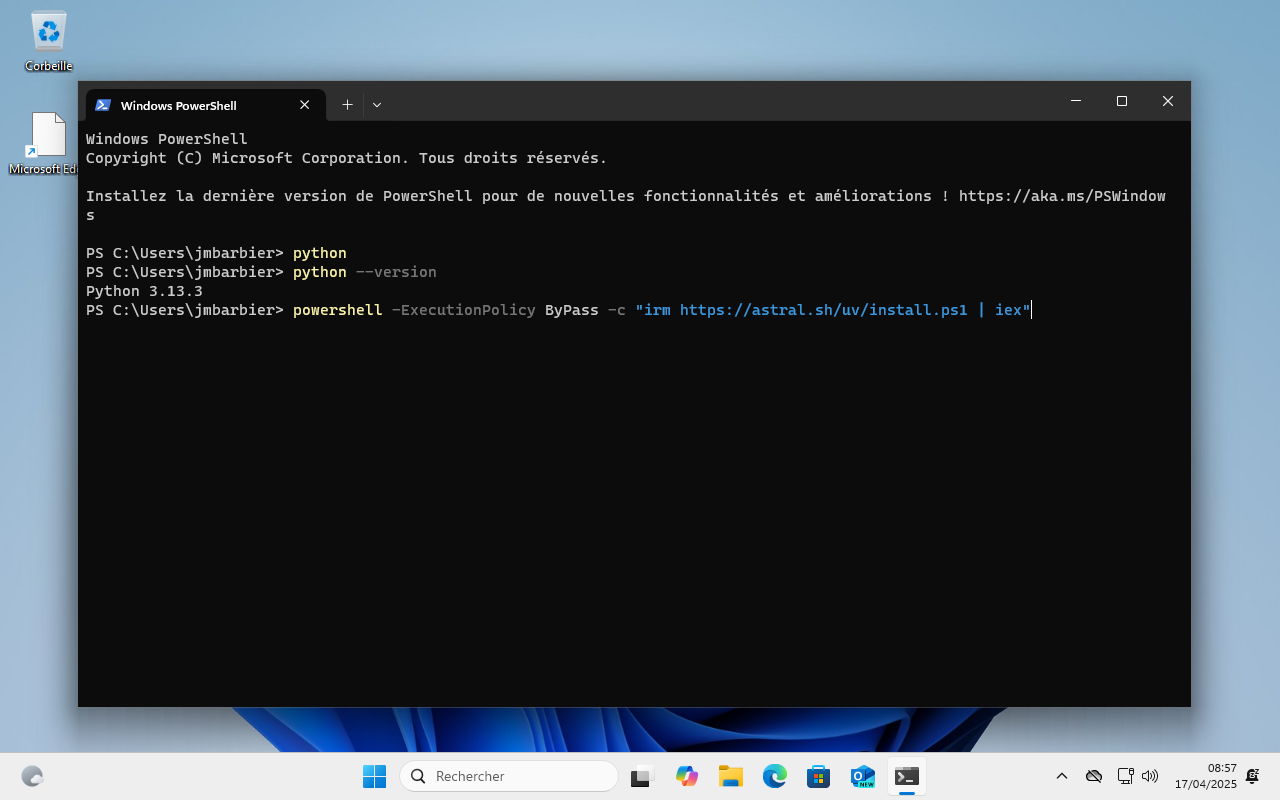Screen dimensions: 1280x800
Task: Click the 'powershell' command word
Action: point(338,310)
